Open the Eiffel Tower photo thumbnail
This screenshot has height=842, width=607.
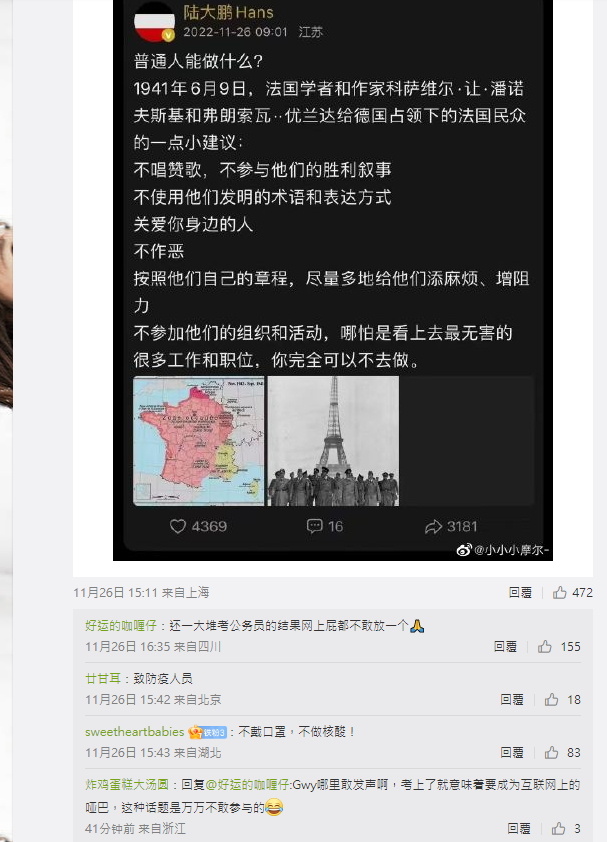click(x=333, y=441)
